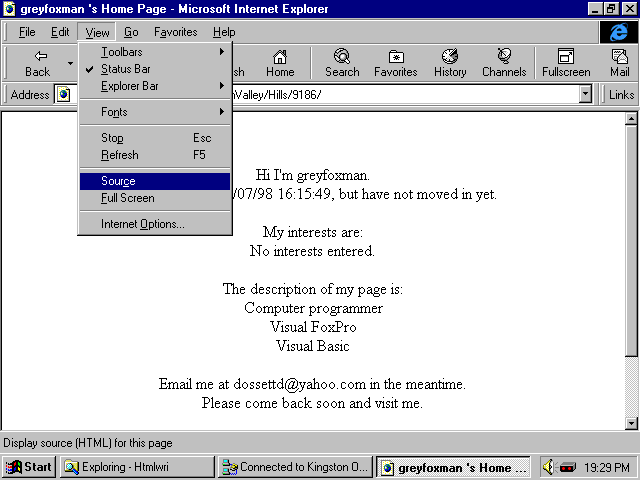This screenshot has height=480, width=640.
Task: Click status bar text 'Display source (HTML)'
Action: pyautogui.click(x=88, y=443)
